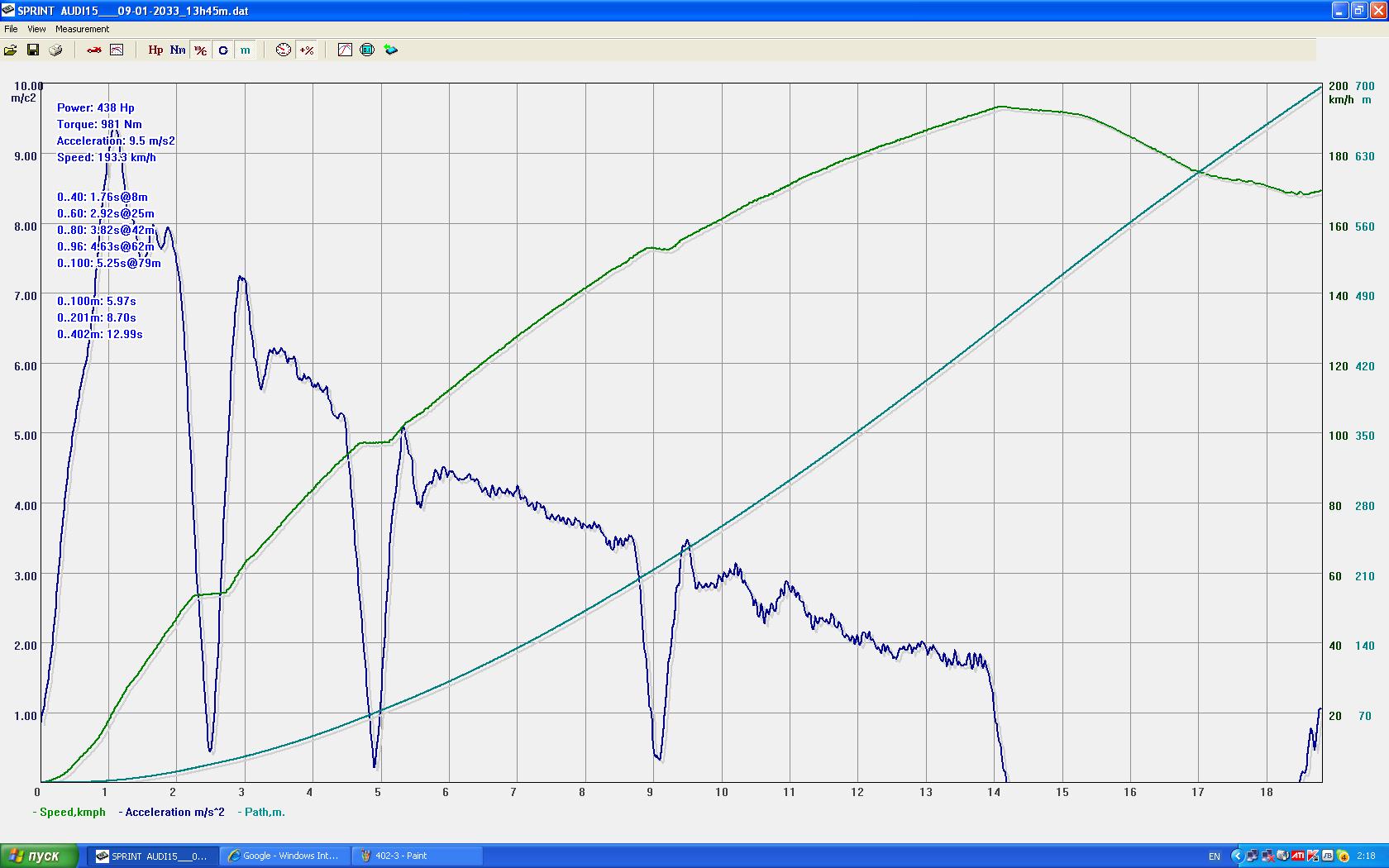The width and height of the screenshot is (1389, 868).
Task: Click the small chart icon beside the car
Action: click(x=117, y=50)
